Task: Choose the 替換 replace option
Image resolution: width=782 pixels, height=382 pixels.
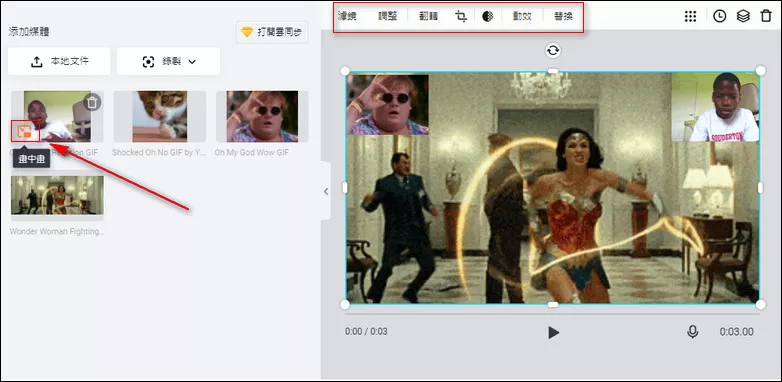Action: [x=563, y=16]
